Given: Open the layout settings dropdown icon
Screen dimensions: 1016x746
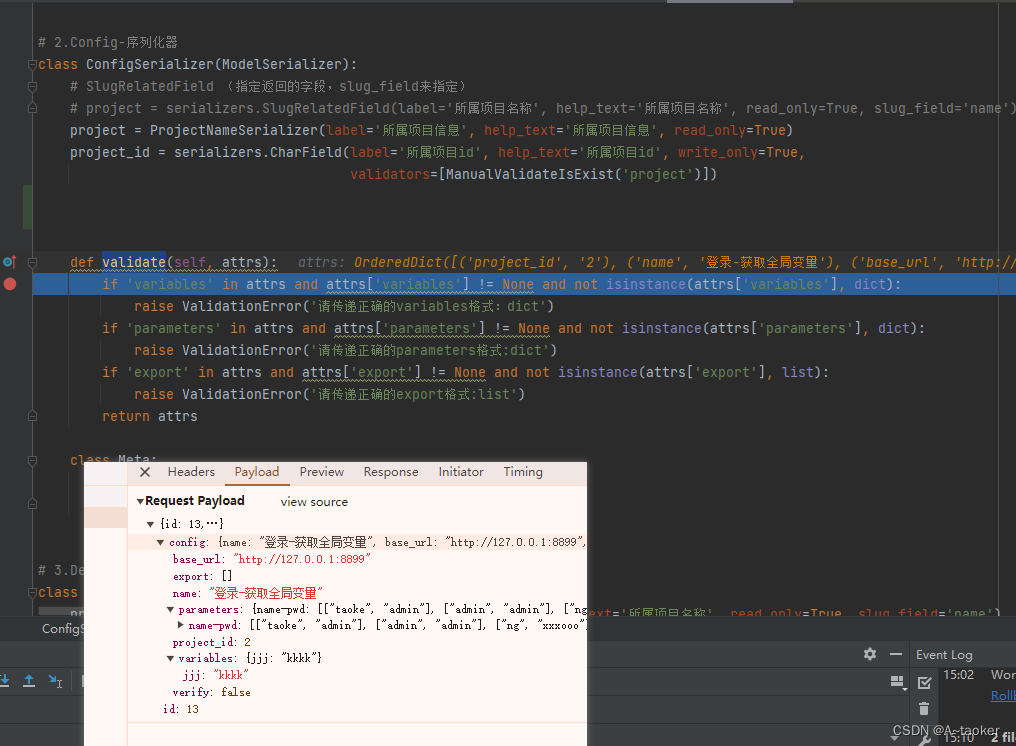Looking at the screenshot, I should [x=898, y=682].
